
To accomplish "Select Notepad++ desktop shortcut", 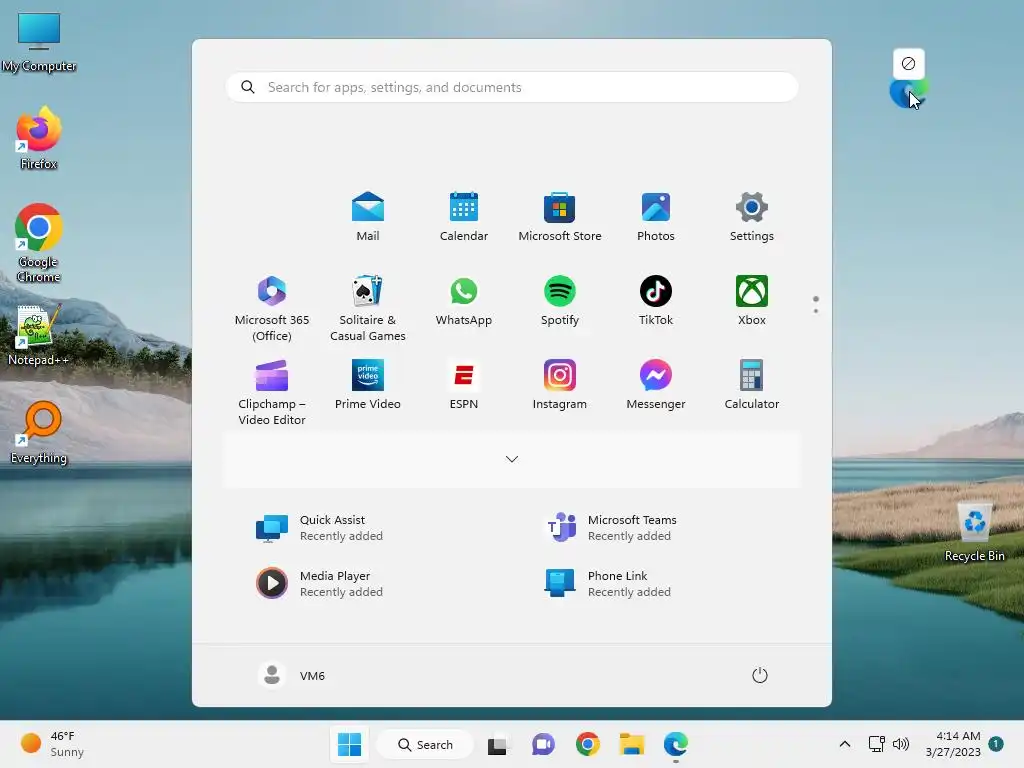I will 39,334.
